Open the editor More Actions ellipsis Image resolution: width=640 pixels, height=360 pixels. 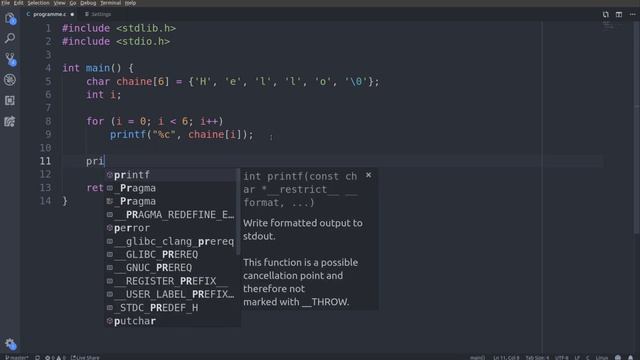[x=632, y=14]
